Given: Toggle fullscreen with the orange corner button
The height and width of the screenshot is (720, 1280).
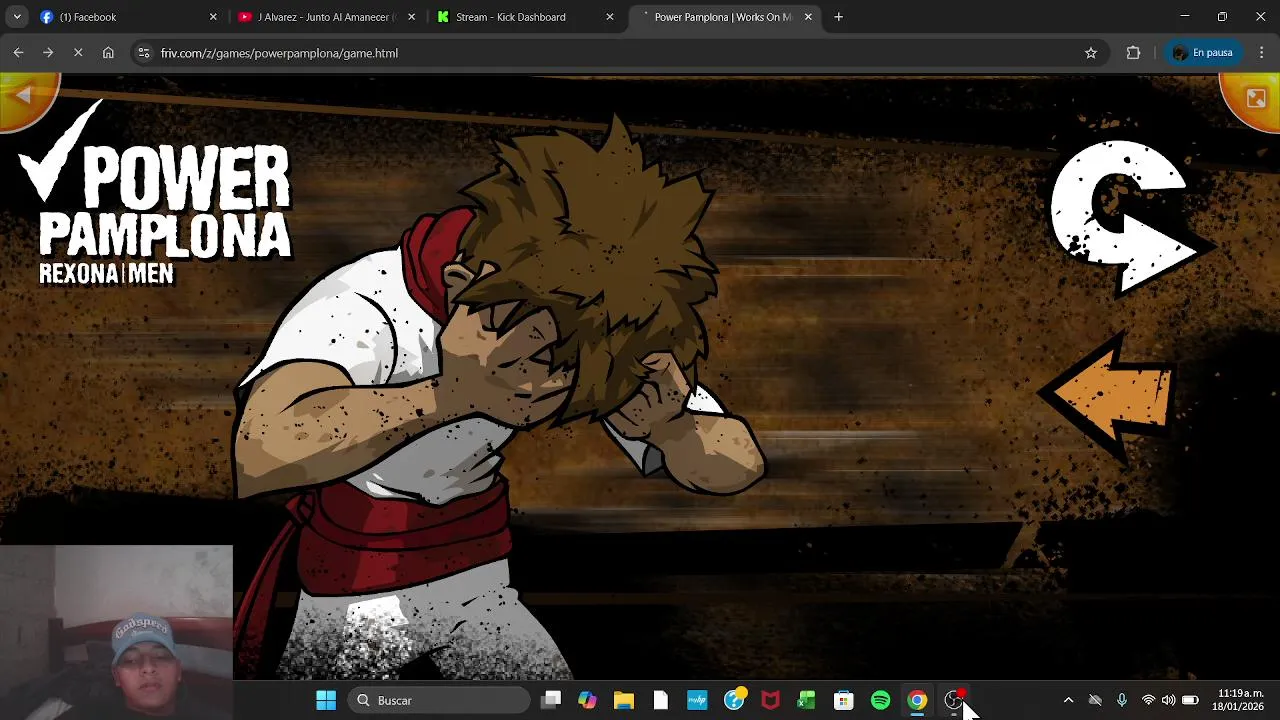Looking at the screenshot, I should tap(1255, 98).
